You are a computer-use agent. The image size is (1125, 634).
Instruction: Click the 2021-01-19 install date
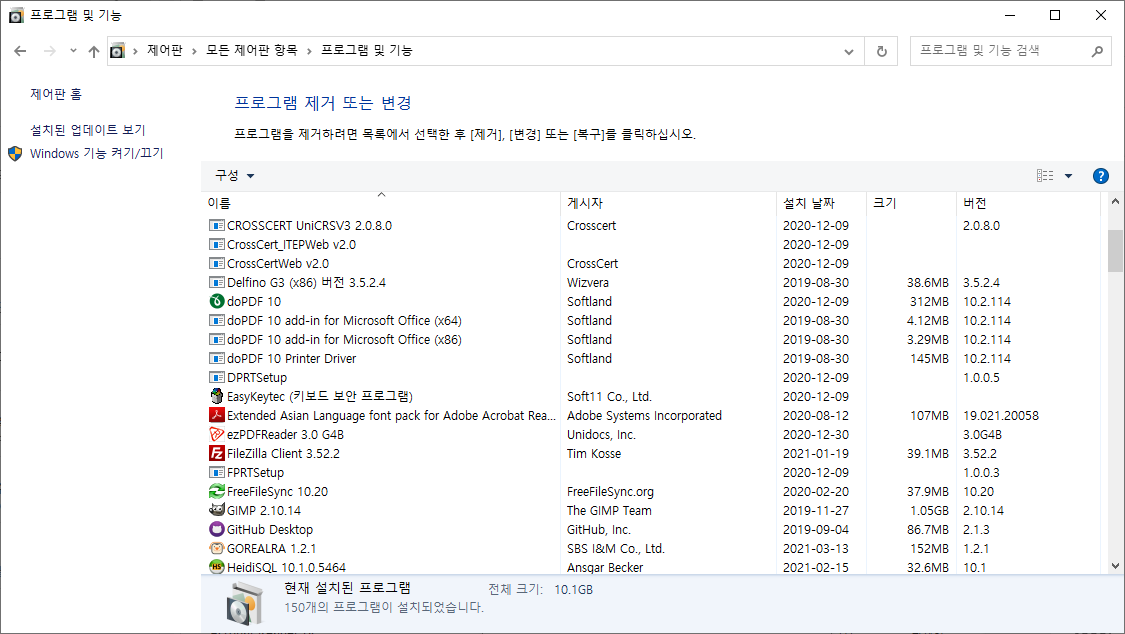coord(816,453)
